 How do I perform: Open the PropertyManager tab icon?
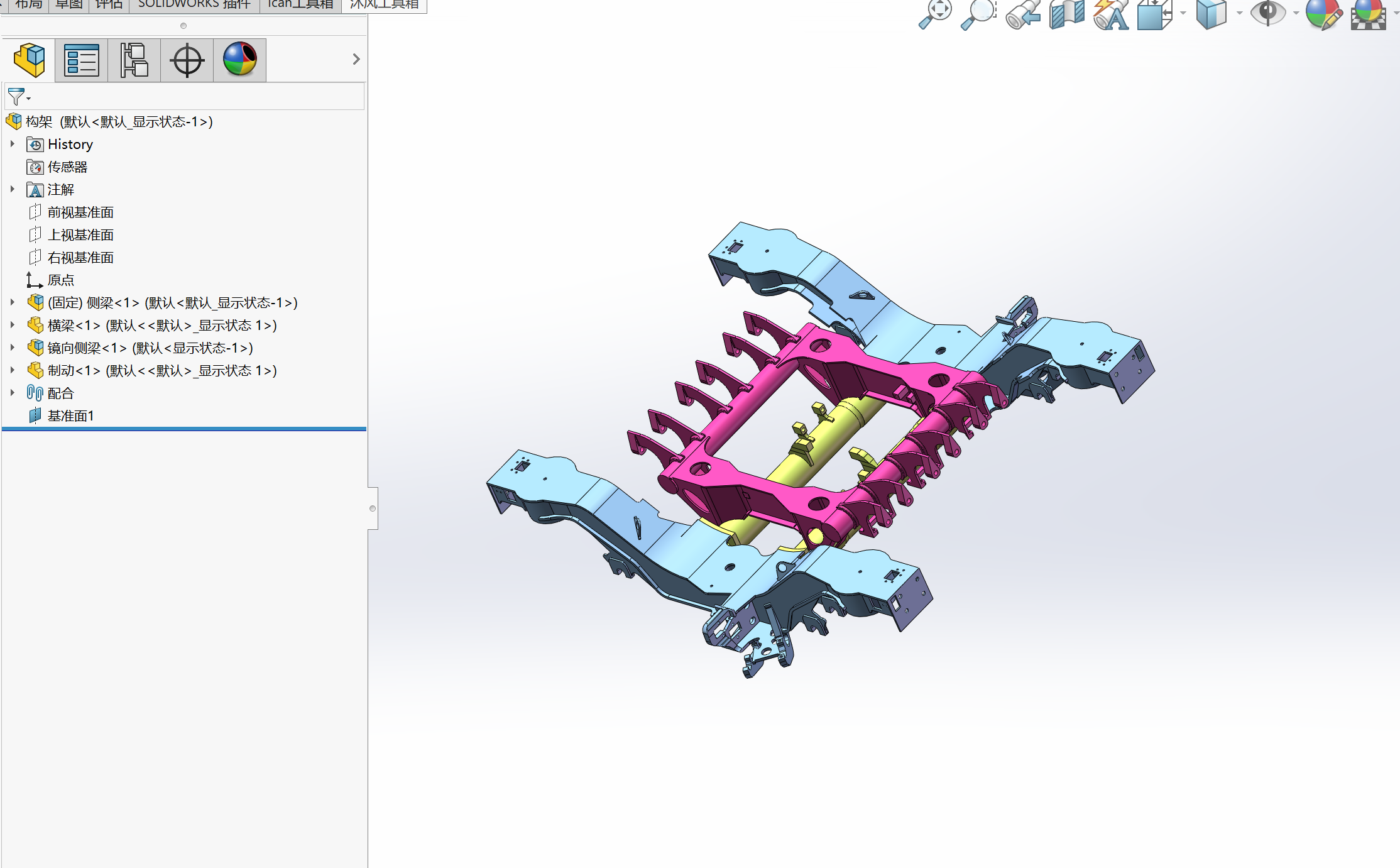pyautogui.click(x=82, y=60)
